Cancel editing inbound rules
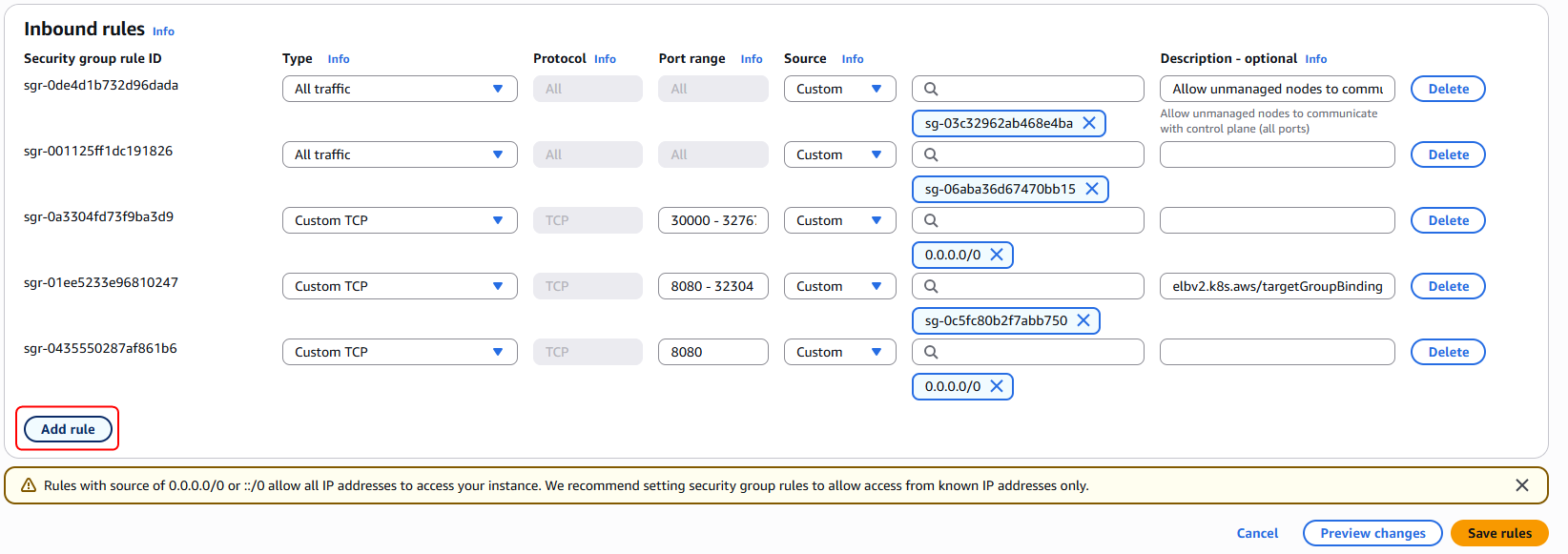This screenshot has width=1568, height=554. (x=1257, y=533)
